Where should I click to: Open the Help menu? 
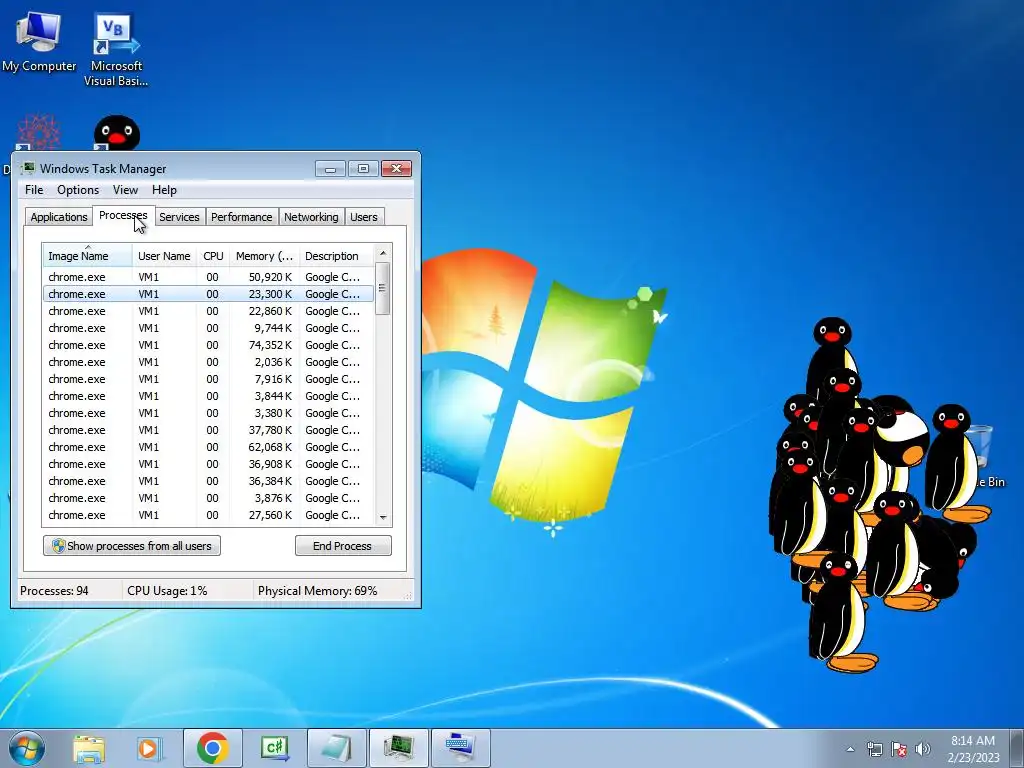(164, 190)
